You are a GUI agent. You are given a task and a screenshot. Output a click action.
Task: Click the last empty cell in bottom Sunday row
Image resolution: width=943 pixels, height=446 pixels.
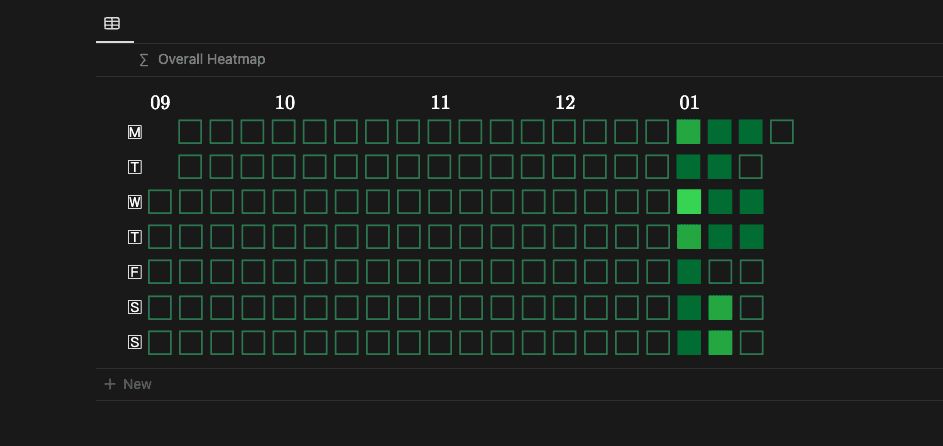[x=751, y=342]
